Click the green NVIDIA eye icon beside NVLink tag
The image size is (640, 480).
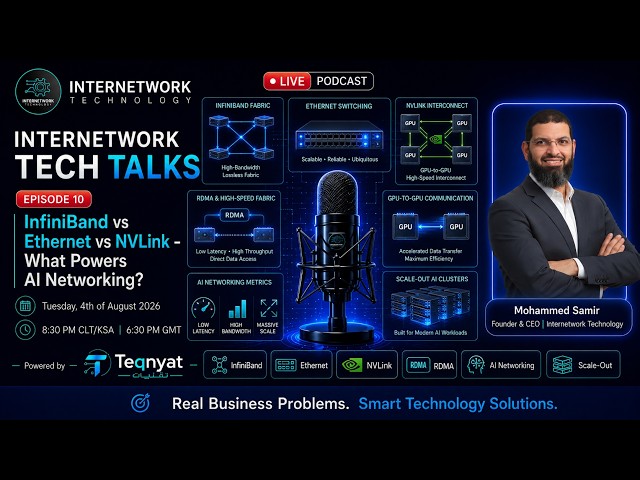click(352, 365)
